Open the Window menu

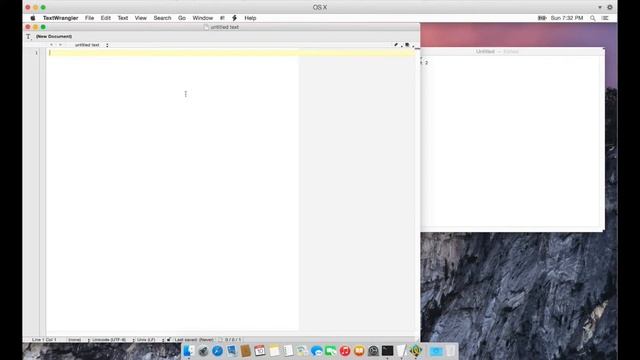tap(203, 18)
